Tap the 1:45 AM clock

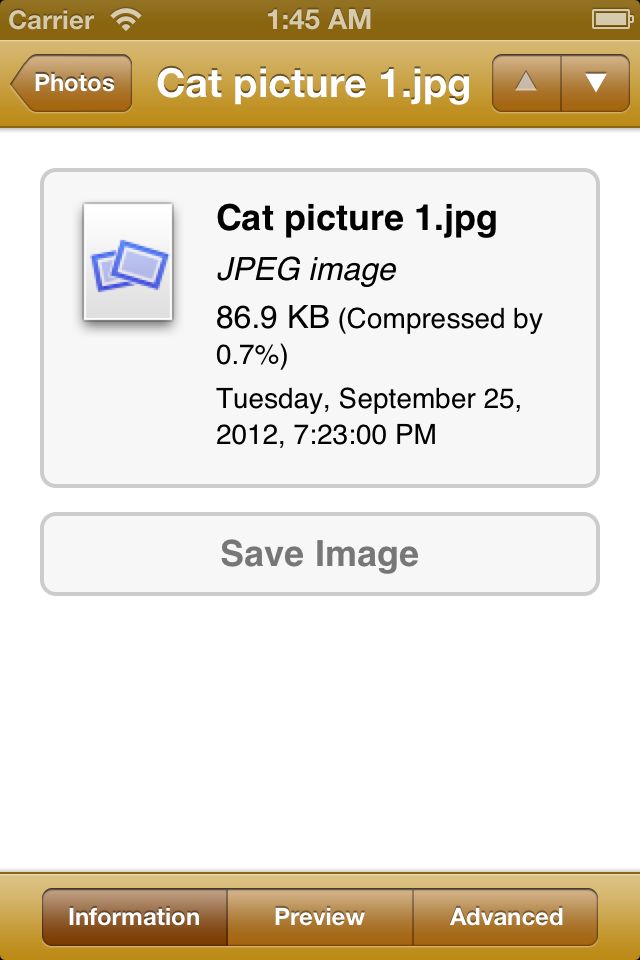click(x=319, y=20)
